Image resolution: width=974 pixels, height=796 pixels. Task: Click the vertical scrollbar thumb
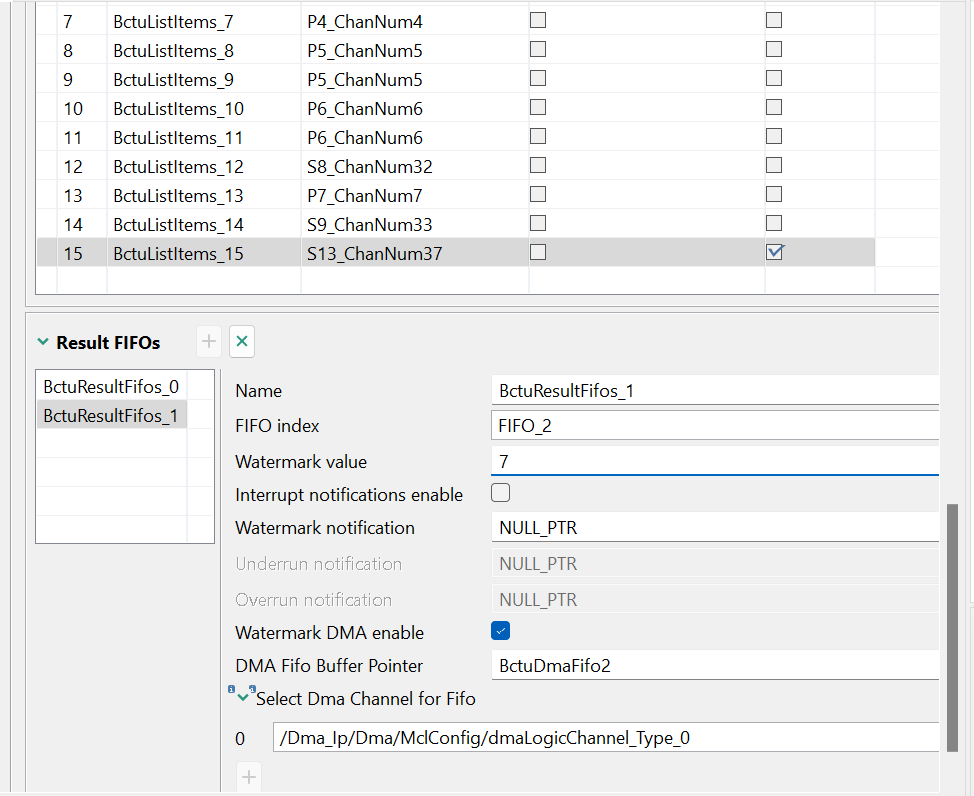click(x=952, y=628)
